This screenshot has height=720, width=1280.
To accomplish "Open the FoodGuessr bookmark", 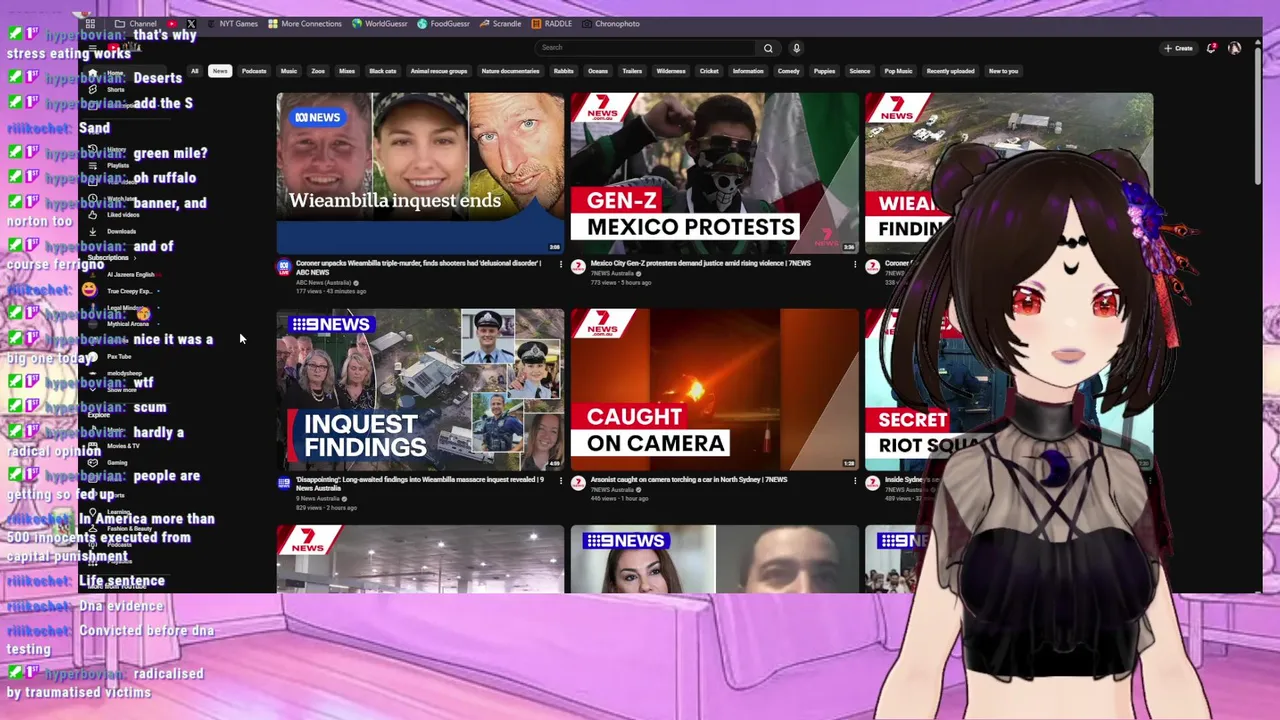I will (x=443, y=23).
